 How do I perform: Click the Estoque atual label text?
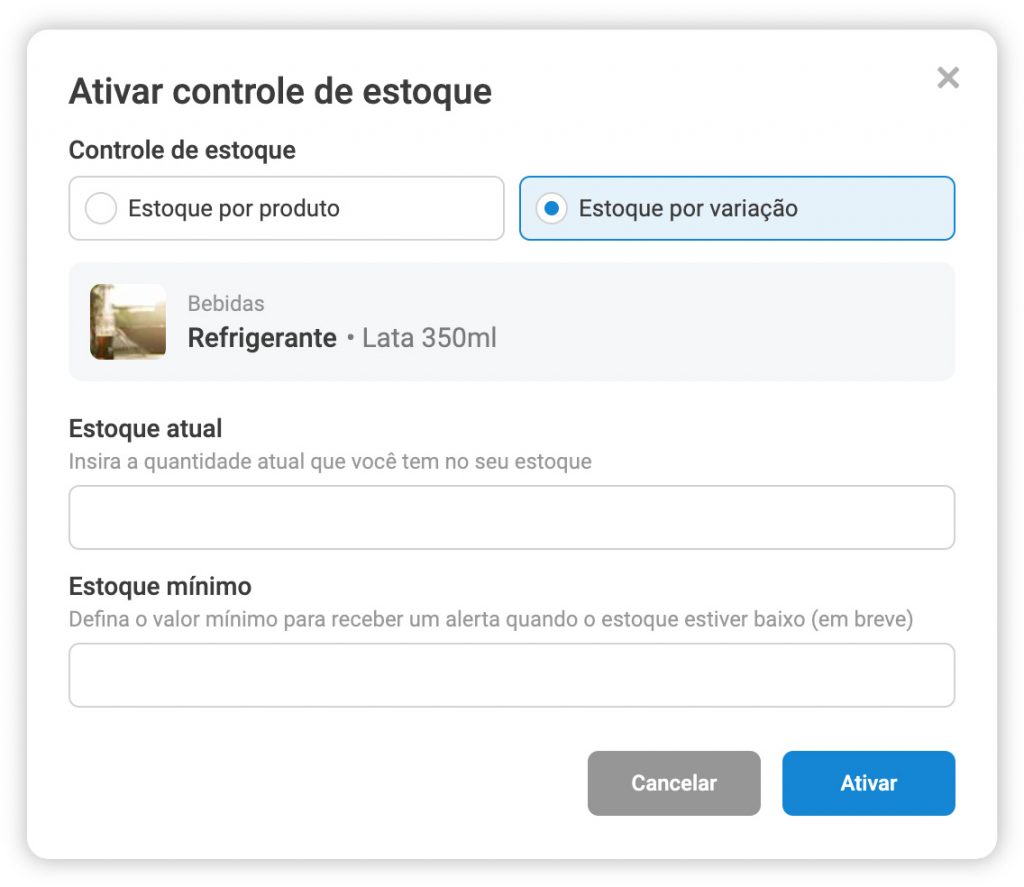click(x=144, y=428)
